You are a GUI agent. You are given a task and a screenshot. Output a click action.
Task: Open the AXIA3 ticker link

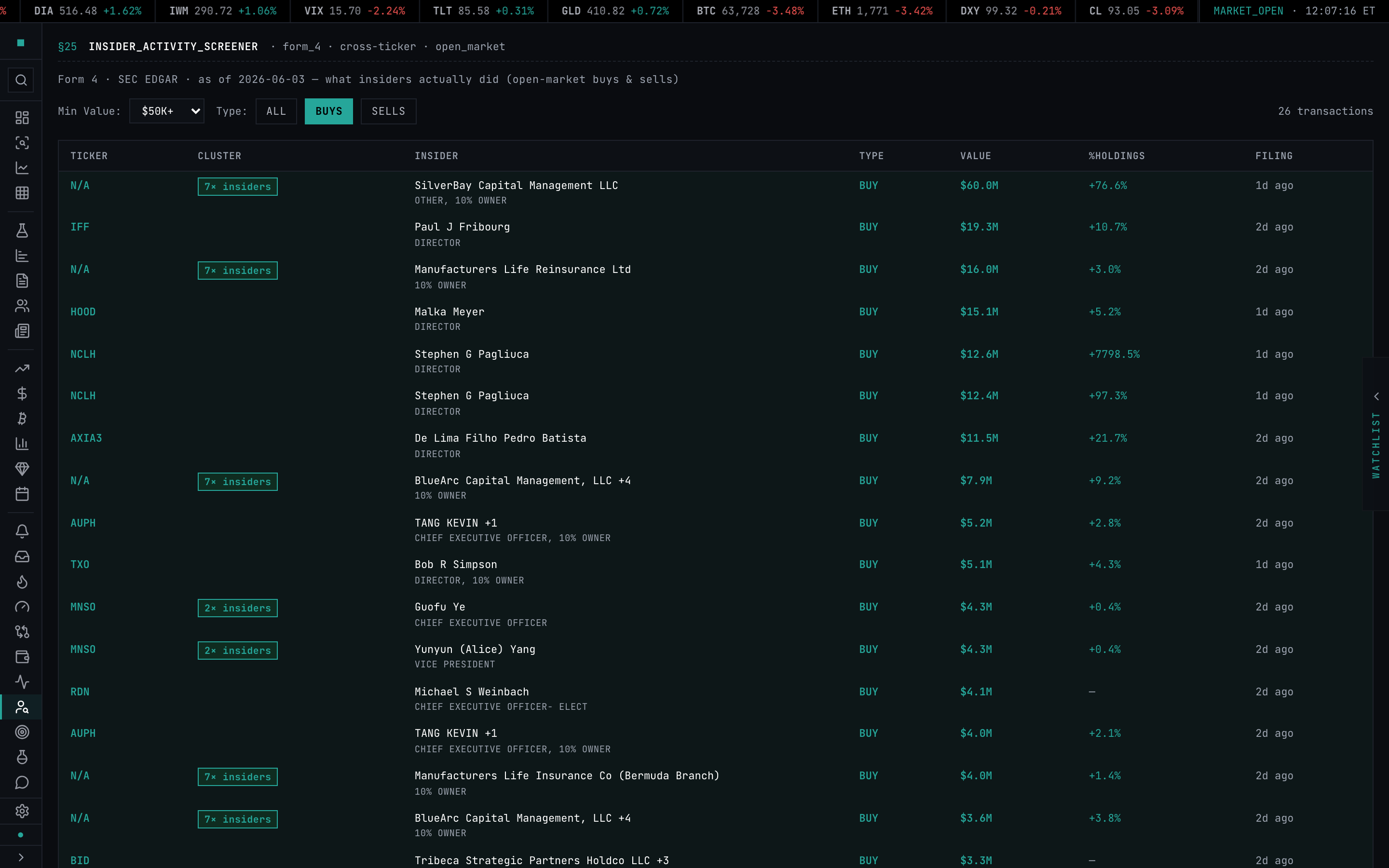pos(86,439)
